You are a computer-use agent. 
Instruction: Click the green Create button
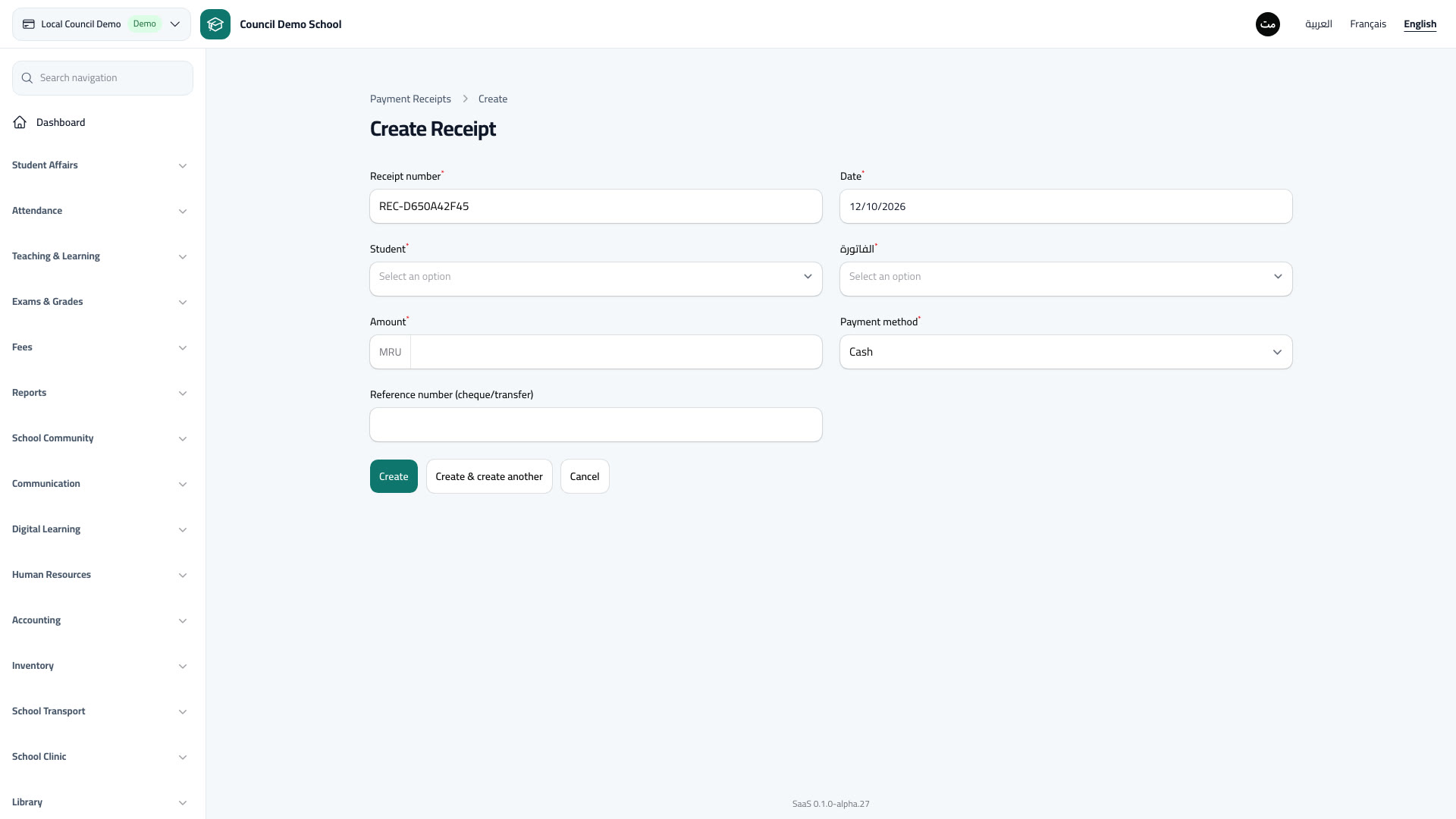[394, 476]
